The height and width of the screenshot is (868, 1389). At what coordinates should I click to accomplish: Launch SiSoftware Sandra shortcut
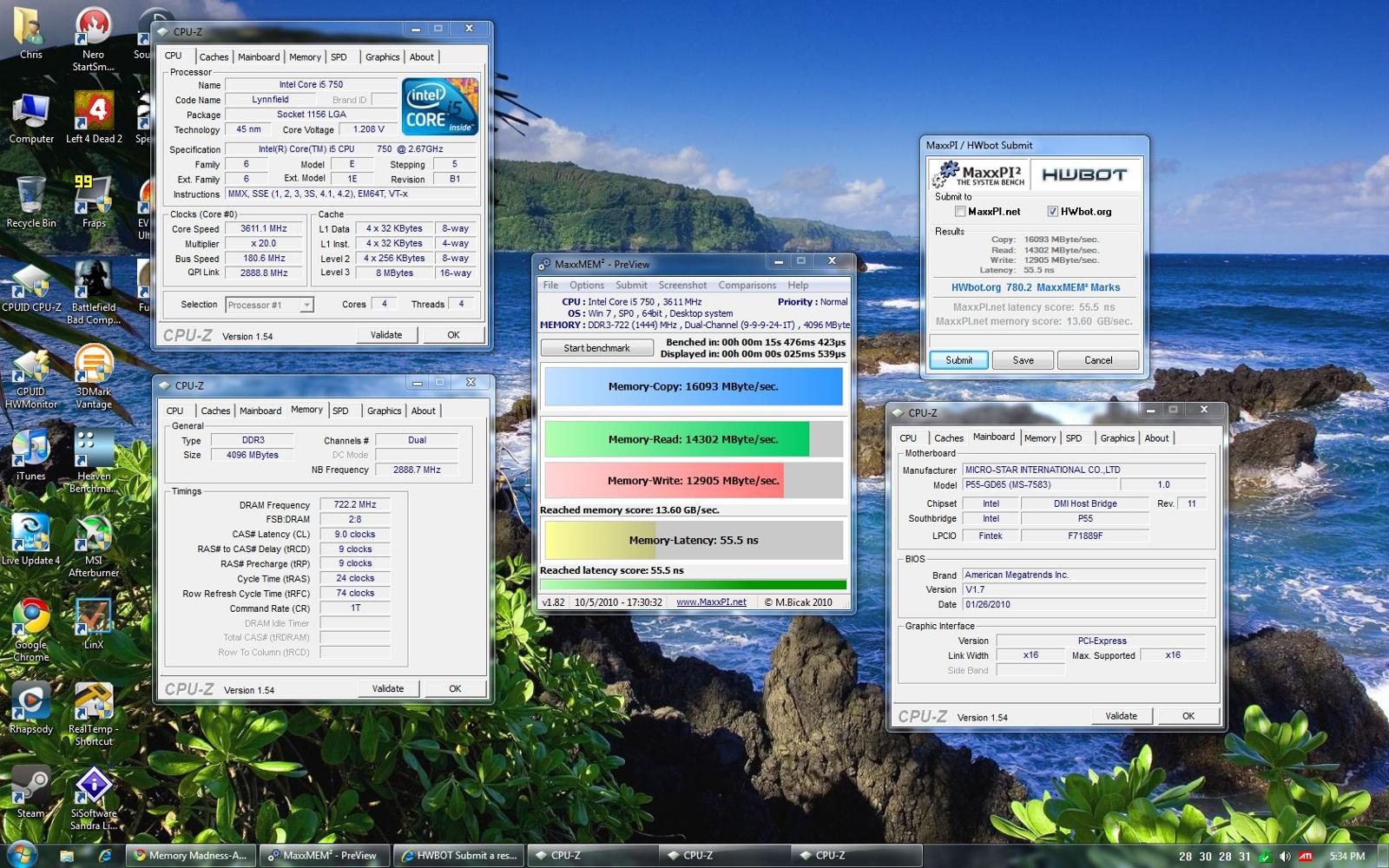(94, 798)
